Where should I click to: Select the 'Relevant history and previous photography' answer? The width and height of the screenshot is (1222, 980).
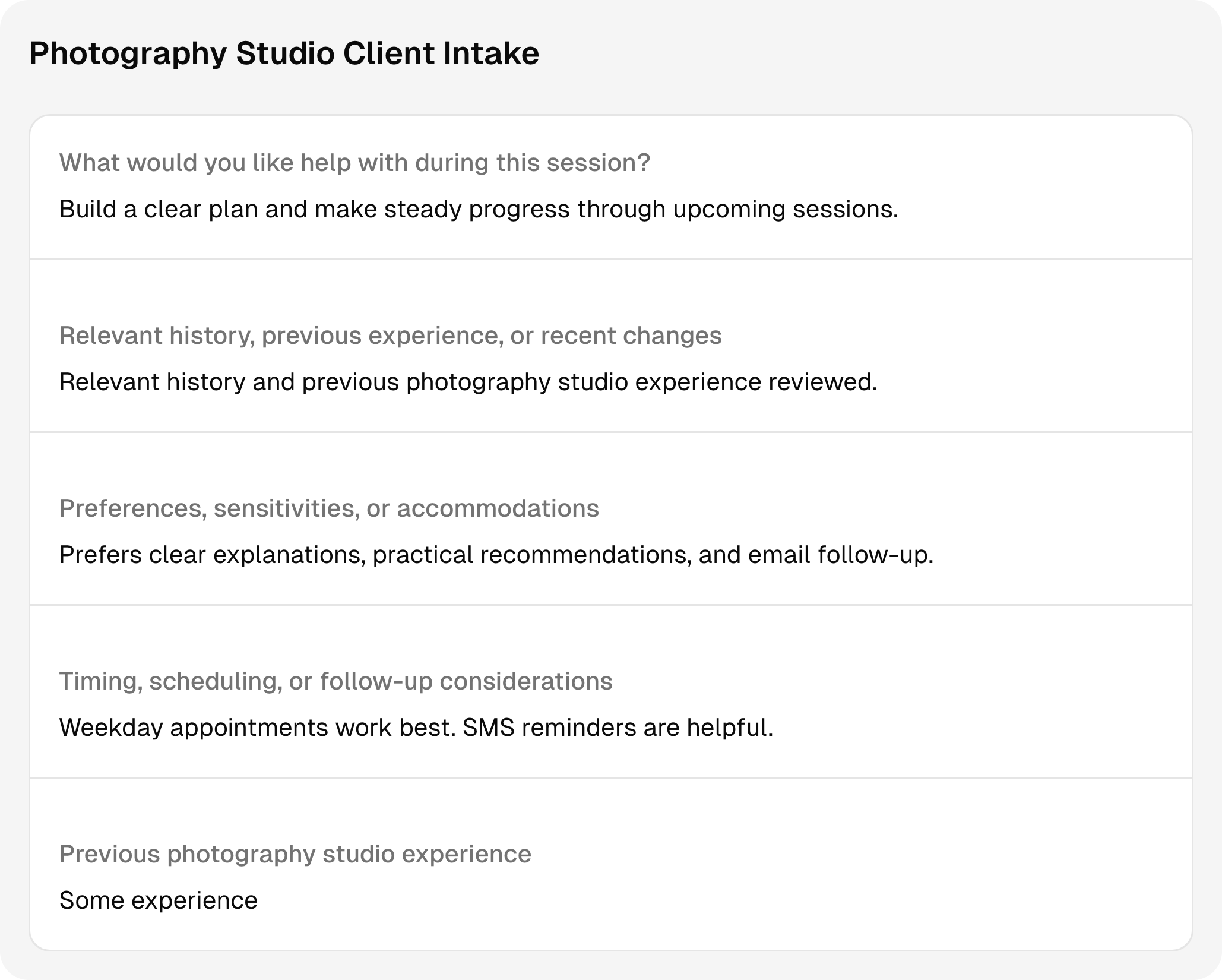(x=468, y=382)
